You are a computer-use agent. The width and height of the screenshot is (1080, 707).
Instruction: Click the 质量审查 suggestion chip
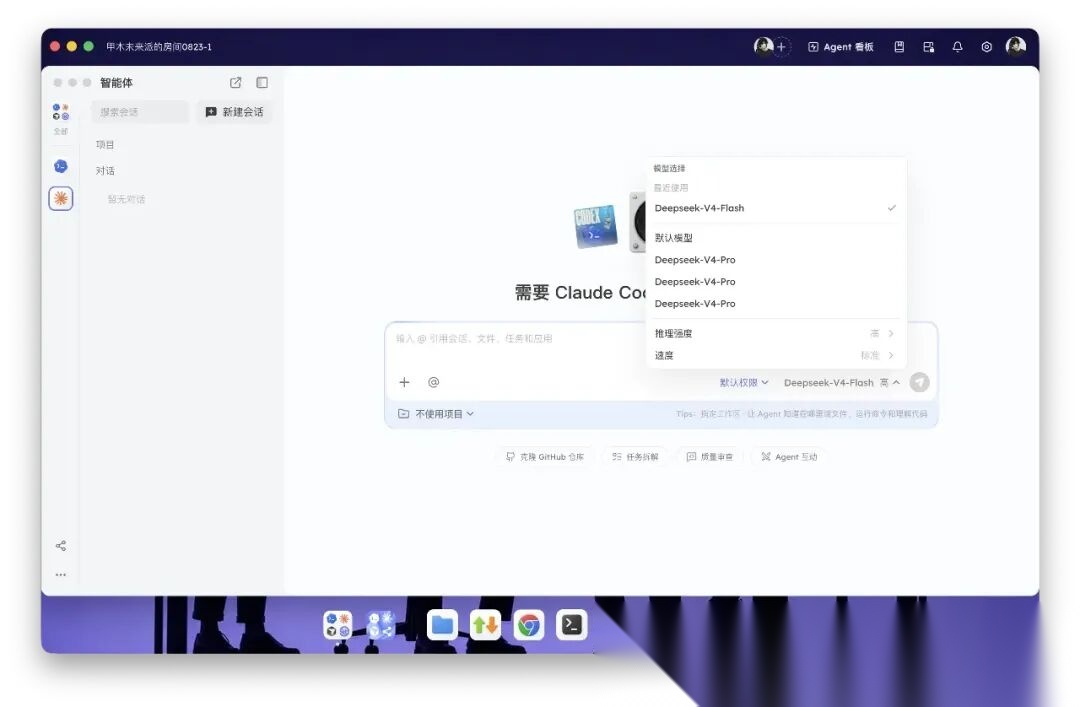709,457
